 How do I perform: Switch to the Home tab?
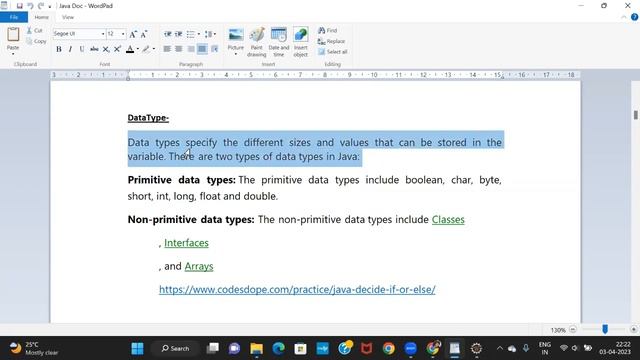42,17
